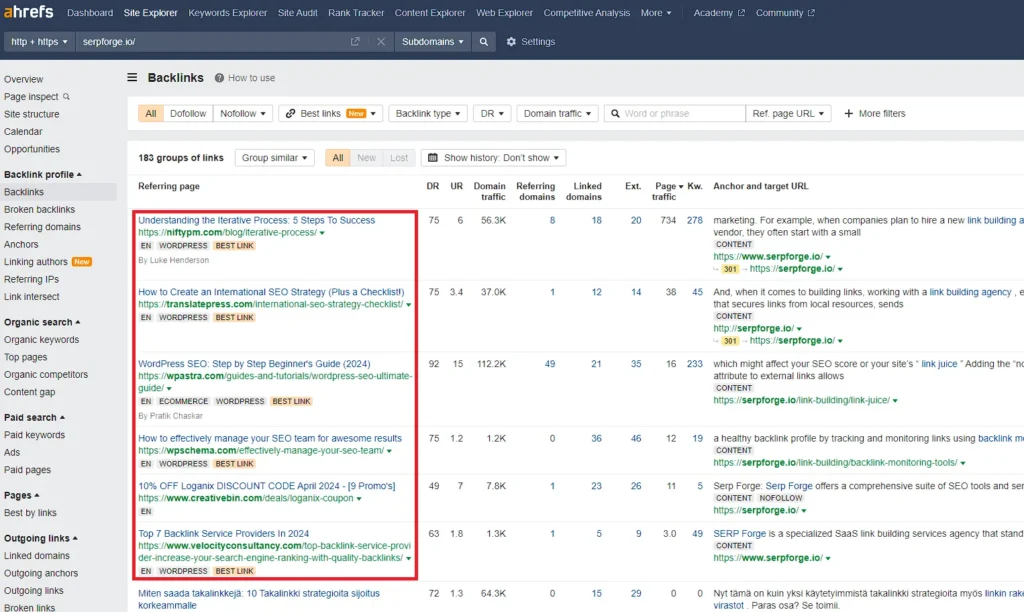The image size is (1024, 612).
Task: Open Top pages in the sidebar
Action: [x=25, y=357]
